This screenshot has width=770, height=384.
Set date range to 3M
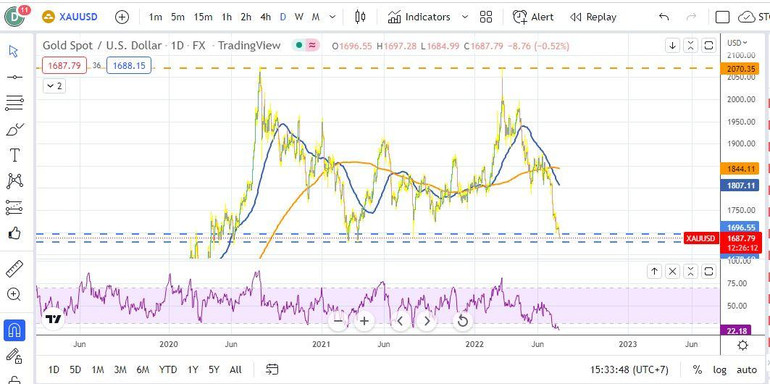click(120, 370)
